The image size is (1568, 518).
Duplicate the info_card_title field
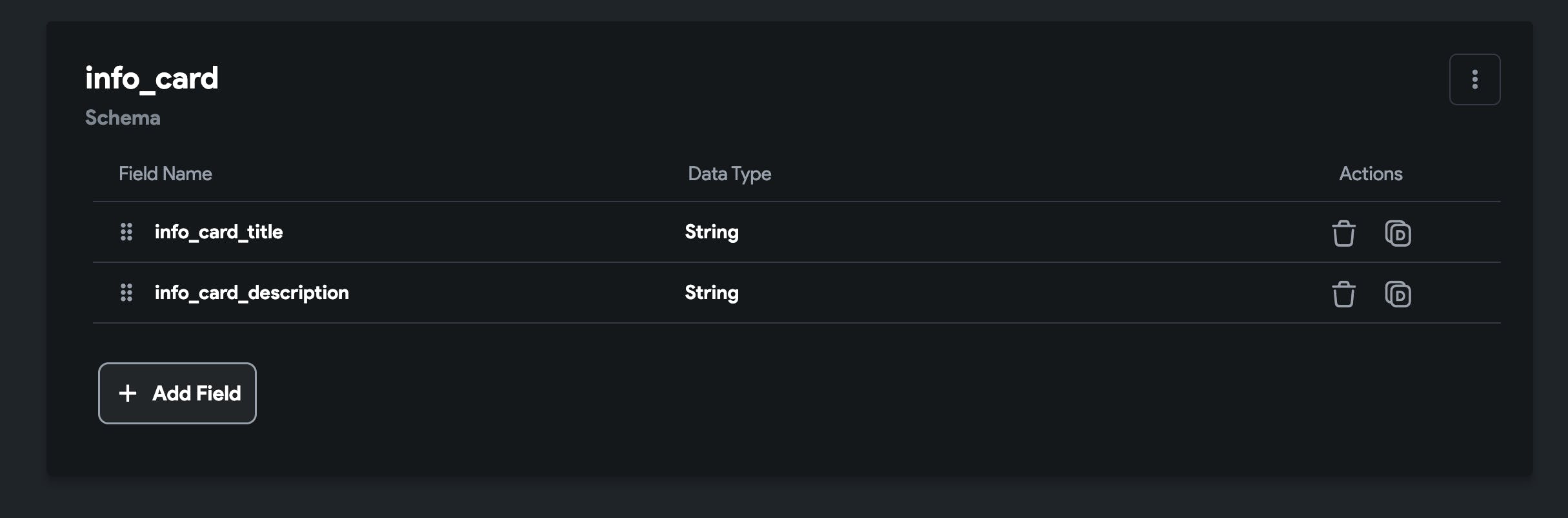click(1398, 233)
